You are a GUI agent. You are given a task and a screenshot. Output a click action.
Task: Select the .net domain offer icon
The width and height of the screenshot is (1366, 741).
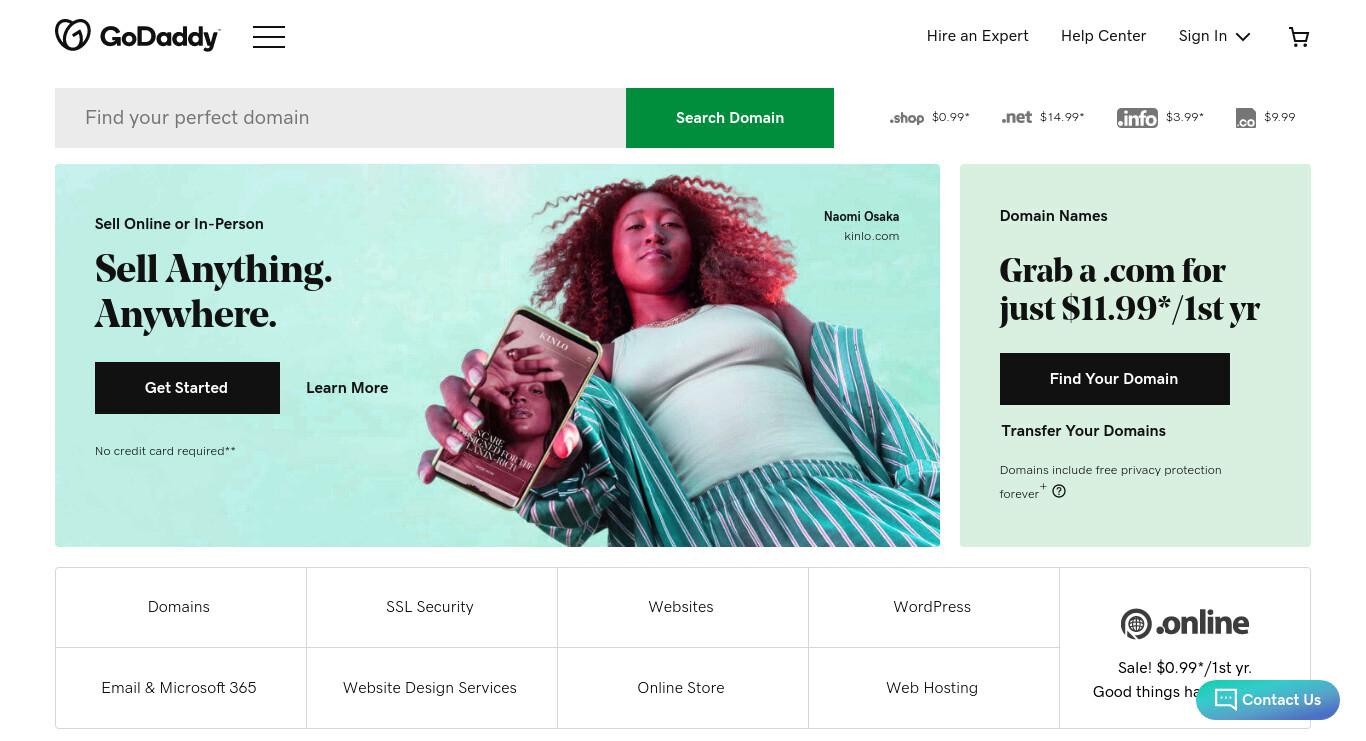coord(1017,117)
